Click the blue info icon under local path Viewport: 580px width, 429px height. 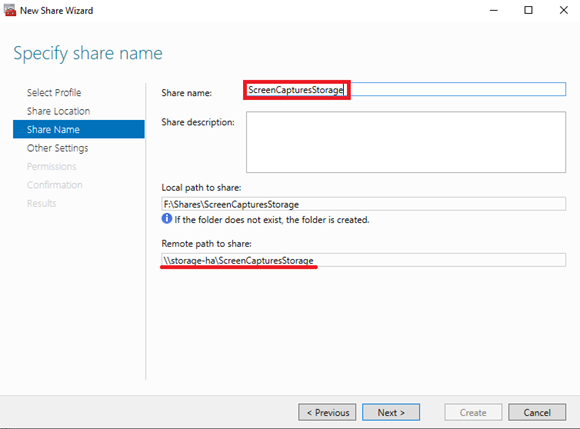(x=166, y=219)
